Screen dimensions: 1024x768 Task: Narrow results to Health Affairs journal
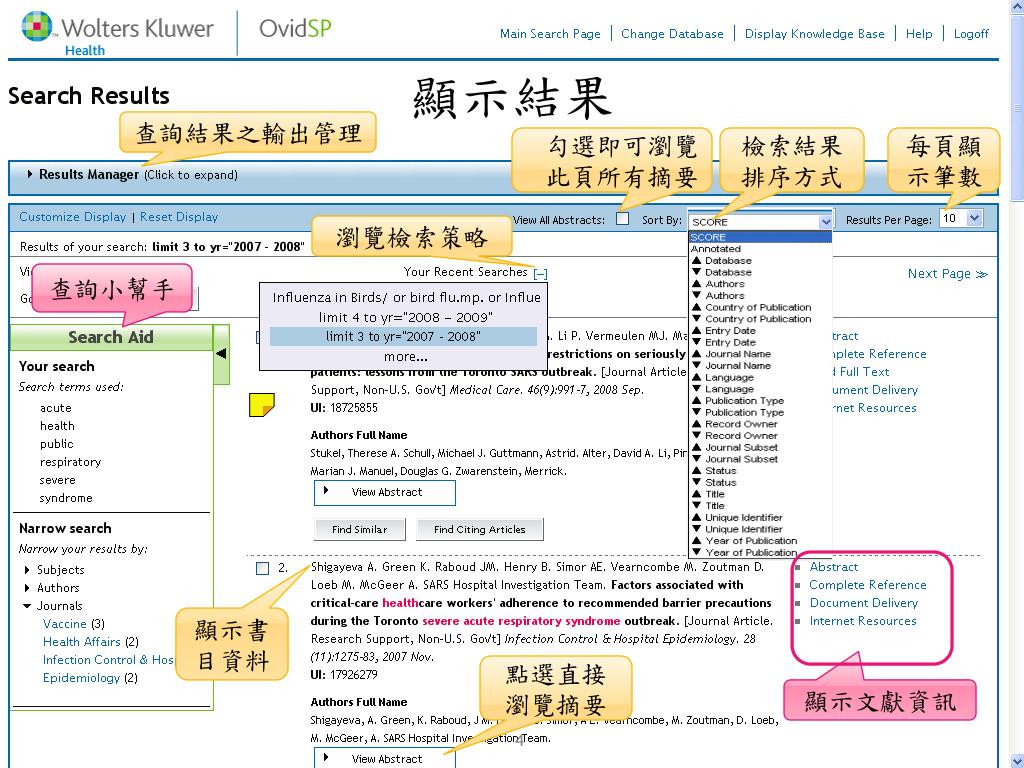tap(82, 642)
